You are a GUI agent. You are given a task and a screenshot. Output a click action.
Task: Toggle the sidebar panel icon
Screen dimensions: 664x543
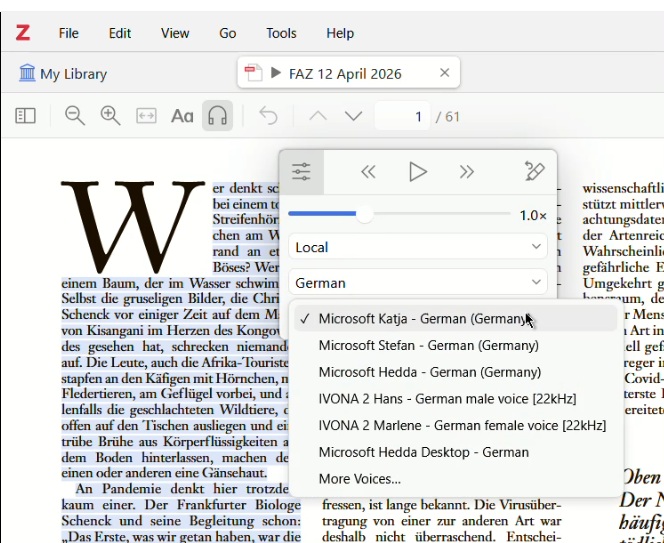[x=25, y=116]
